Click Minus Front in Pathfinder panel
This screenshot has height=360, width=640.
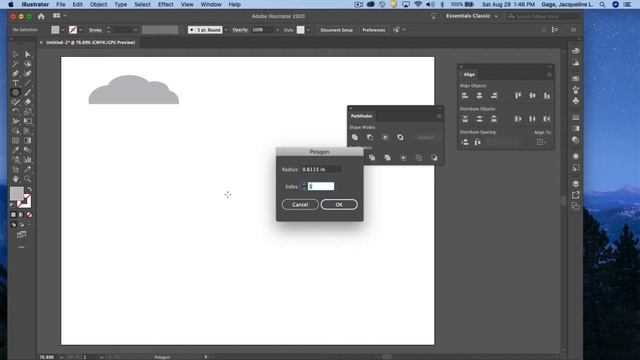(x=370, y=138)
